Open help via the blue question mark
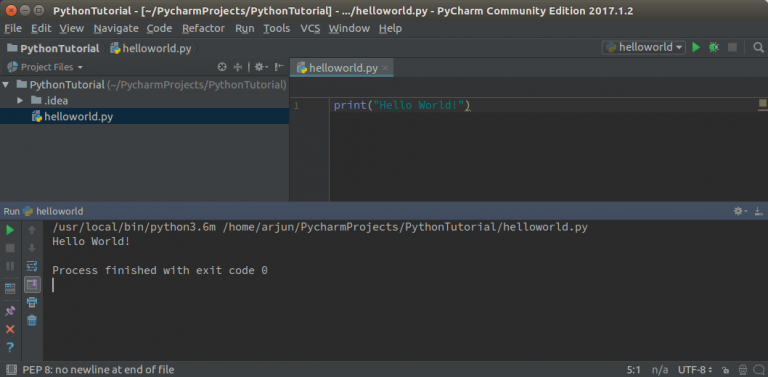The height and width of the screenshot is (377, 768). click(10, 347)
